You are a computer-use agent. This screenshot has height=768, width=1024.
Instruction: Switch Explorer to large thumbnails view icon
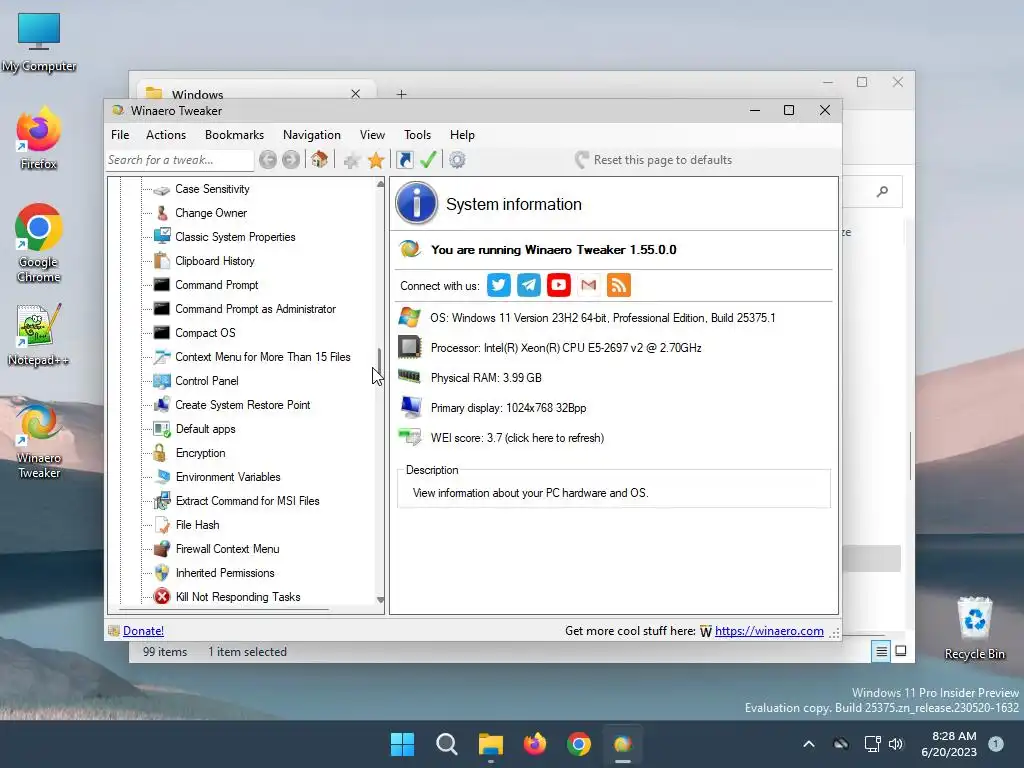coord(901,651)
